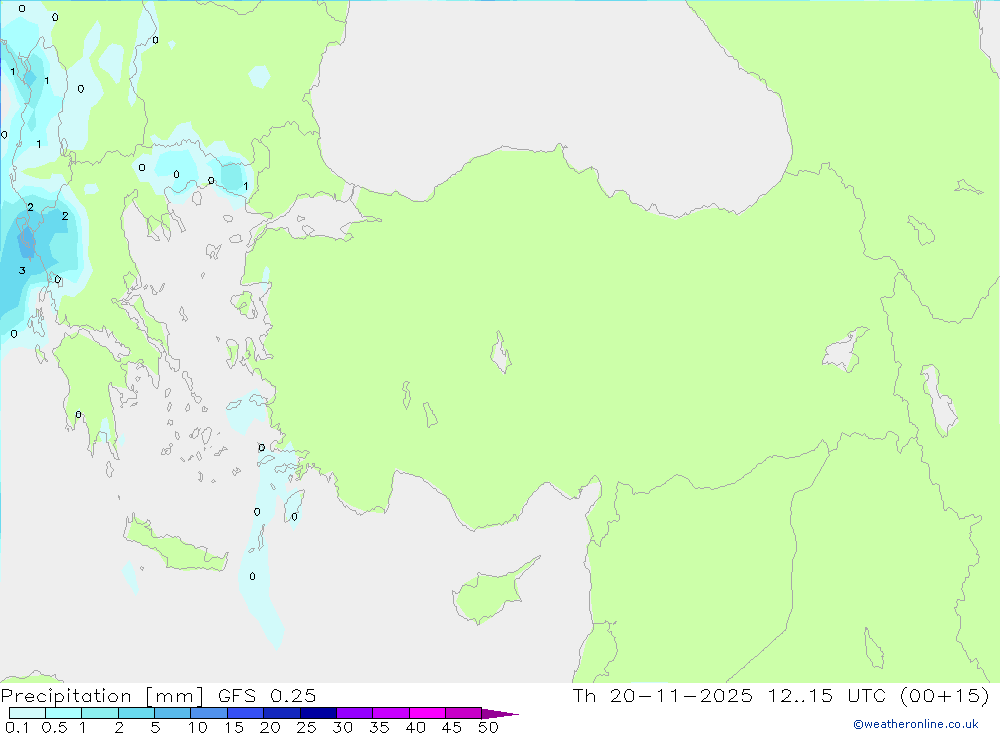
Task: Click the "3" precipitation value on map
Action: (x=22, y=270)
